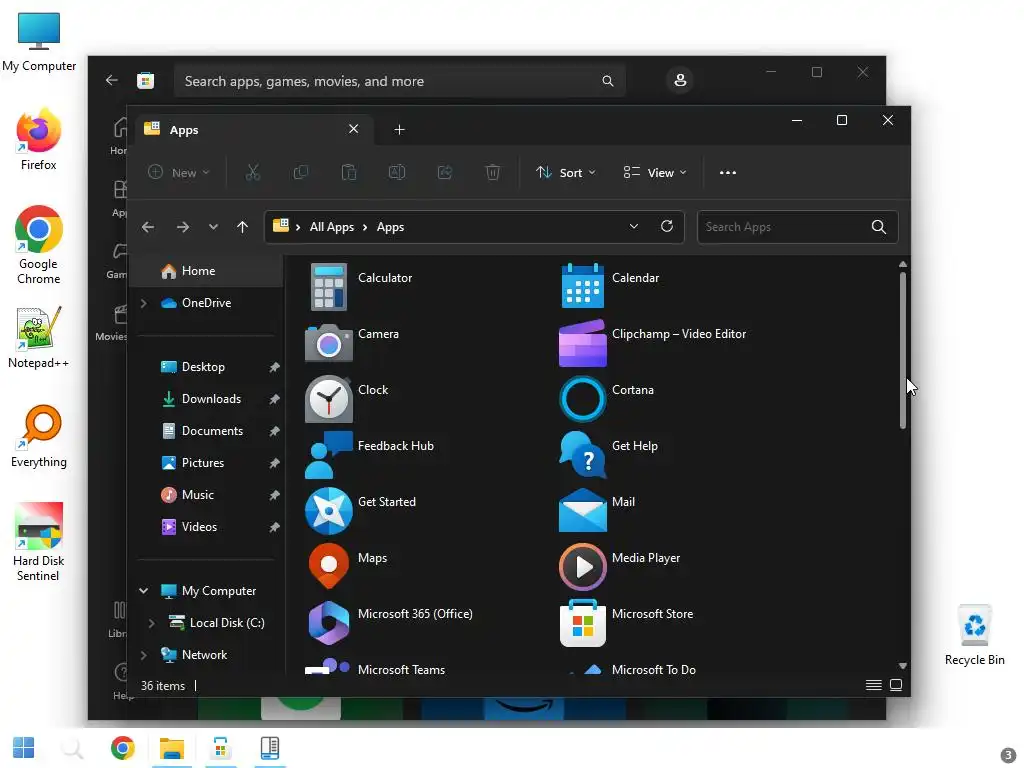Screen dimensions: 1024x768
Task: Click the file list vertical scrollbar
Action: tap(903, 350)
